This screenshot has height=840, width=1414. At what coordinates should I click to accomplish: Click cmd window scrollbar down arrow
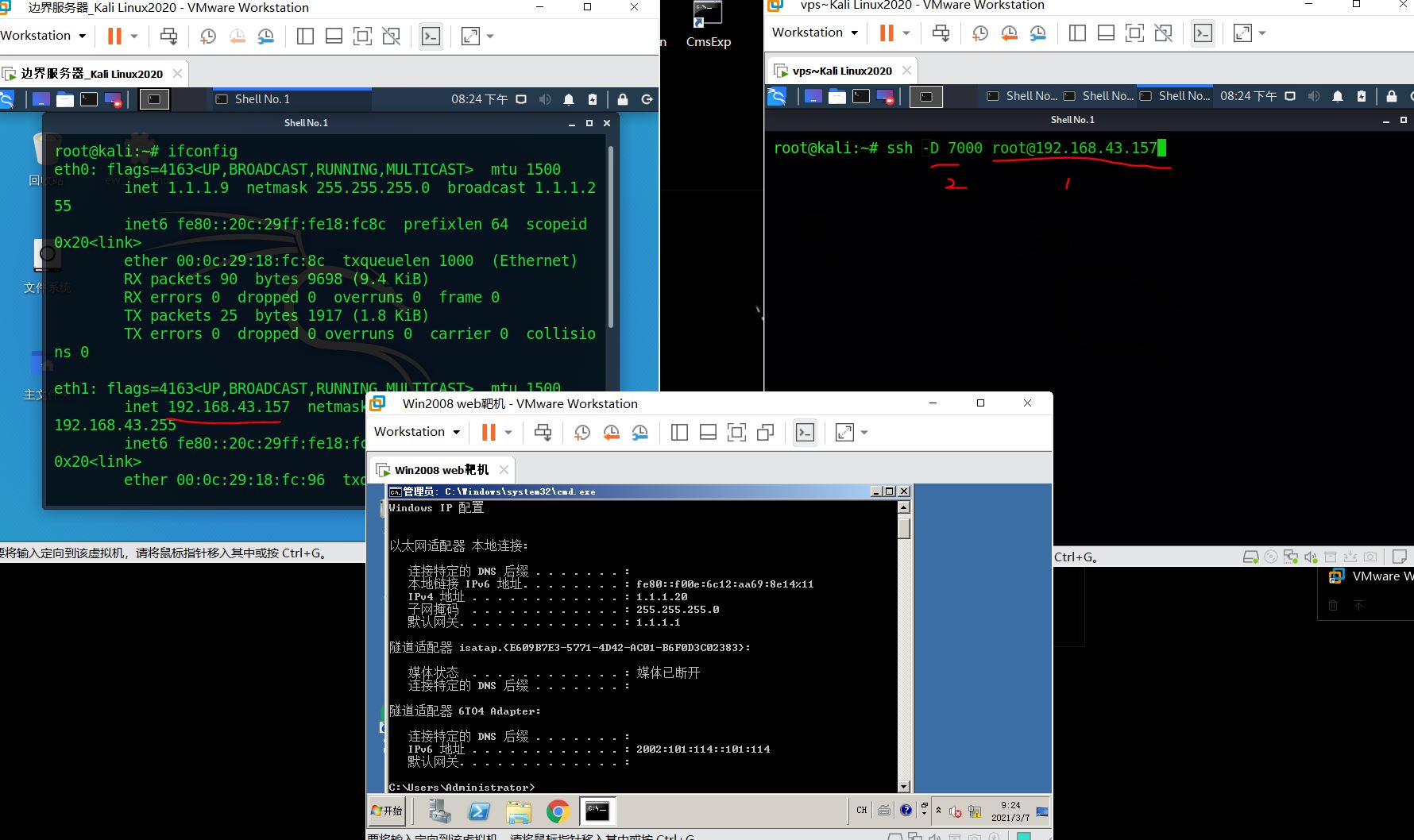(904, 787)
